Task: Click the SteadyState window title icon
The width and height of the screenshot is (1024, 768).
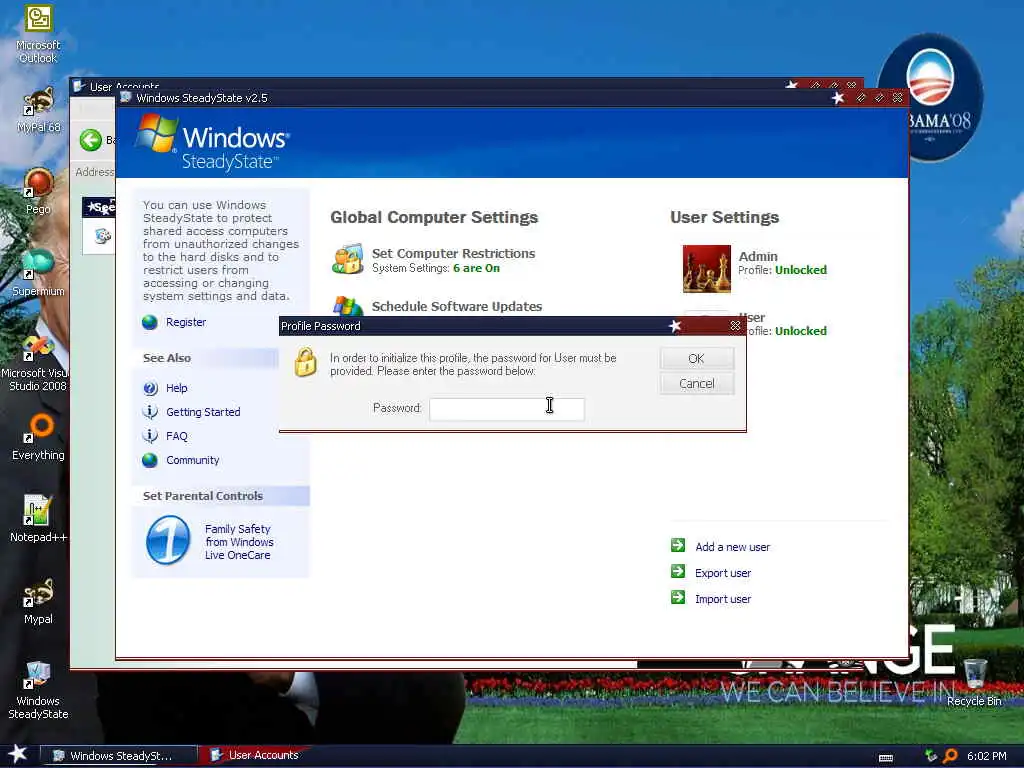Action: click(x=126, y=98)
